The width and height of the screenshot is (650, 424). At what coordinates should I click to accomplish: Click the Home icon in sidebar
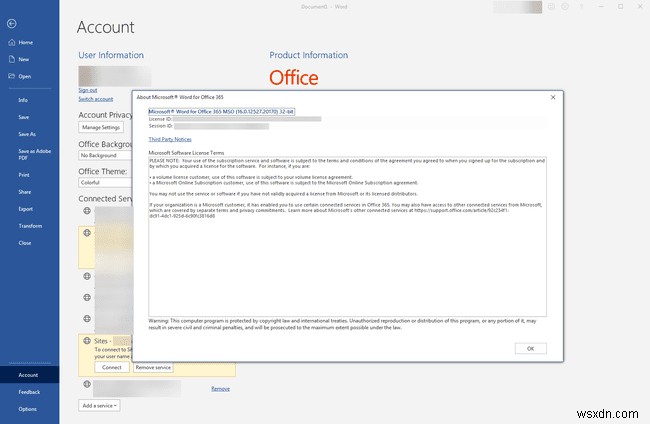(12, 42)
